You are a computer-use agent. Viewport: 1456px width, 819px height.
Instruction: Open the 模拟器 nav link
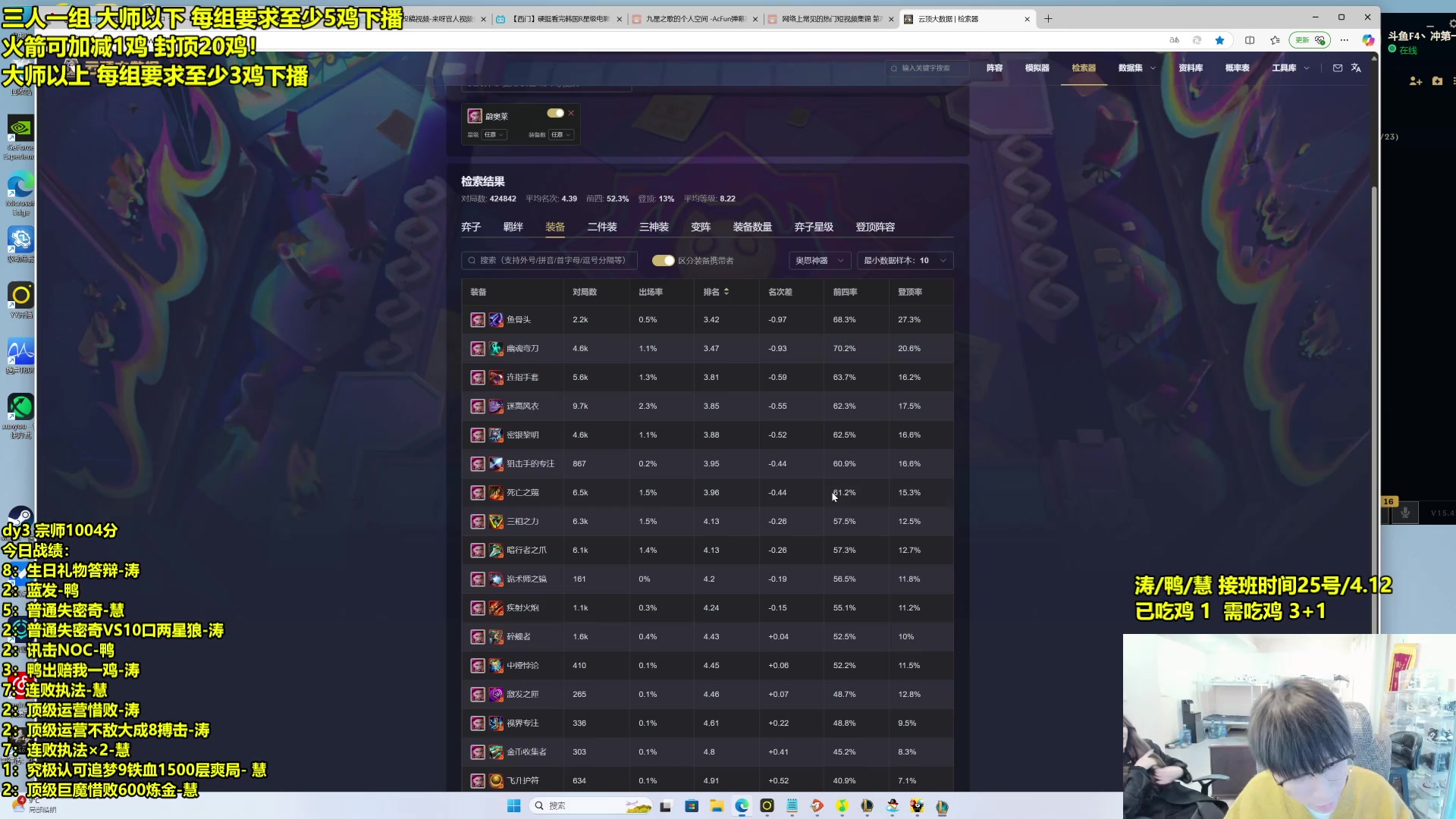[1037, 68]
